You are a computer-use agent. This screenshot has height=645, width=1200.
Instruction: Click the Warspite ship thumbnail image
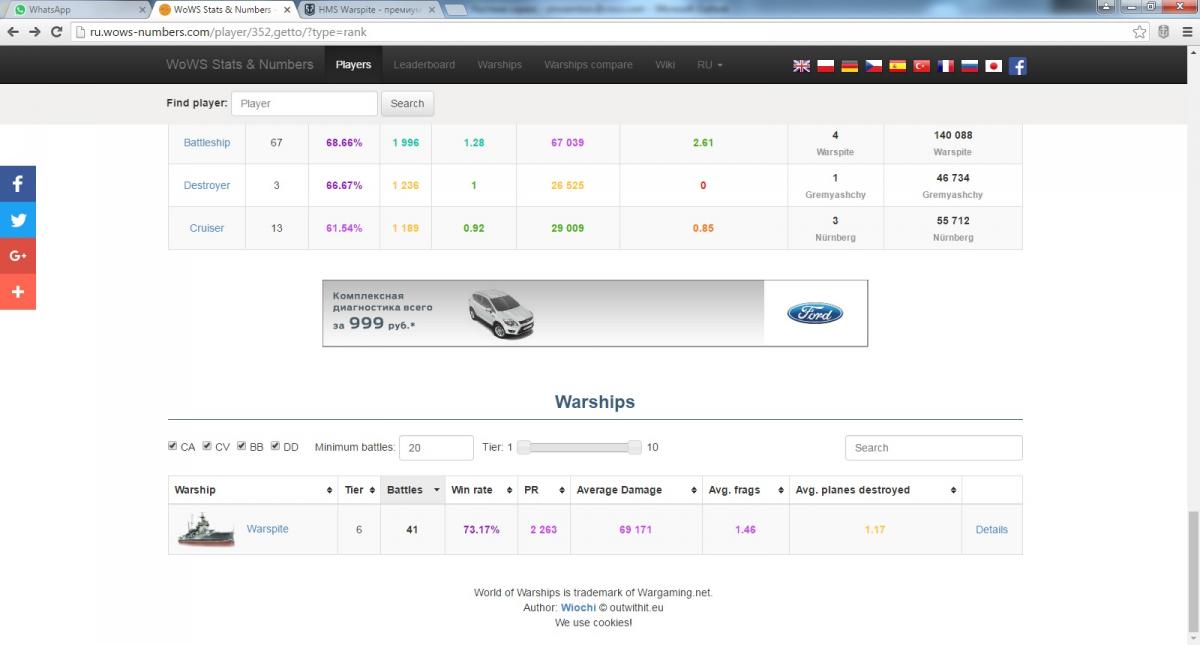[x=205, y=529]
